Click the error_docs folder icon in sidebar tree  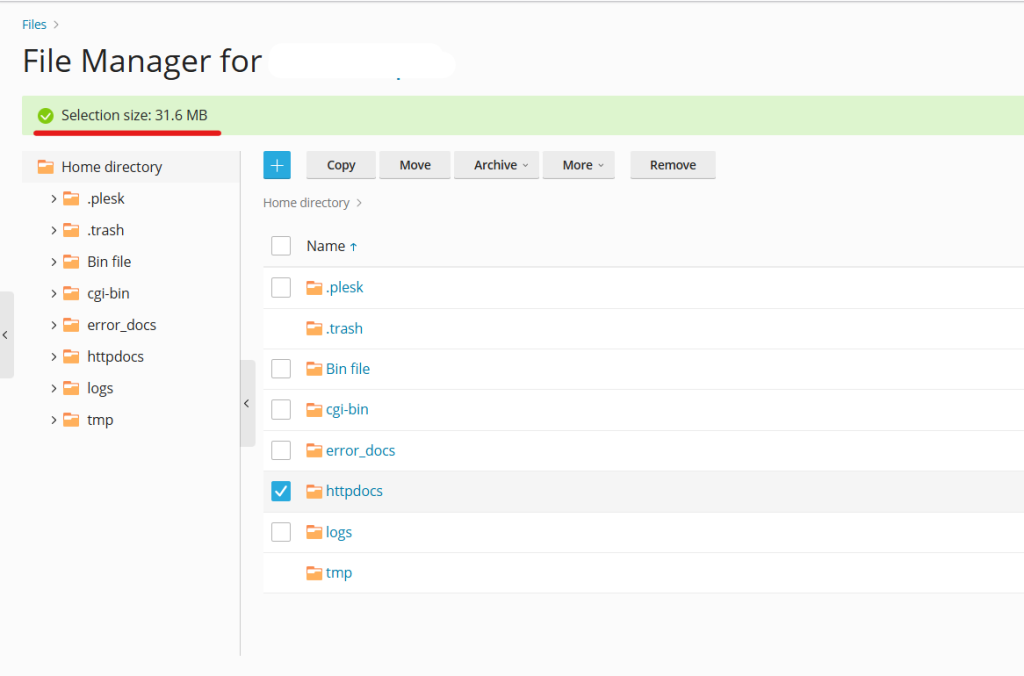click(71, 325)
